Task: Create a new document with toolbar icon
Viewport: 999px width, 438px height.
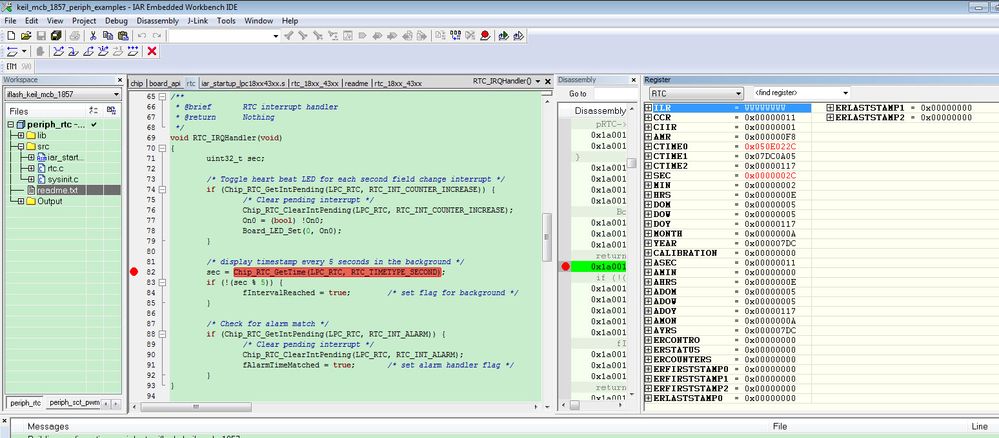Action: tap(11, 36)
